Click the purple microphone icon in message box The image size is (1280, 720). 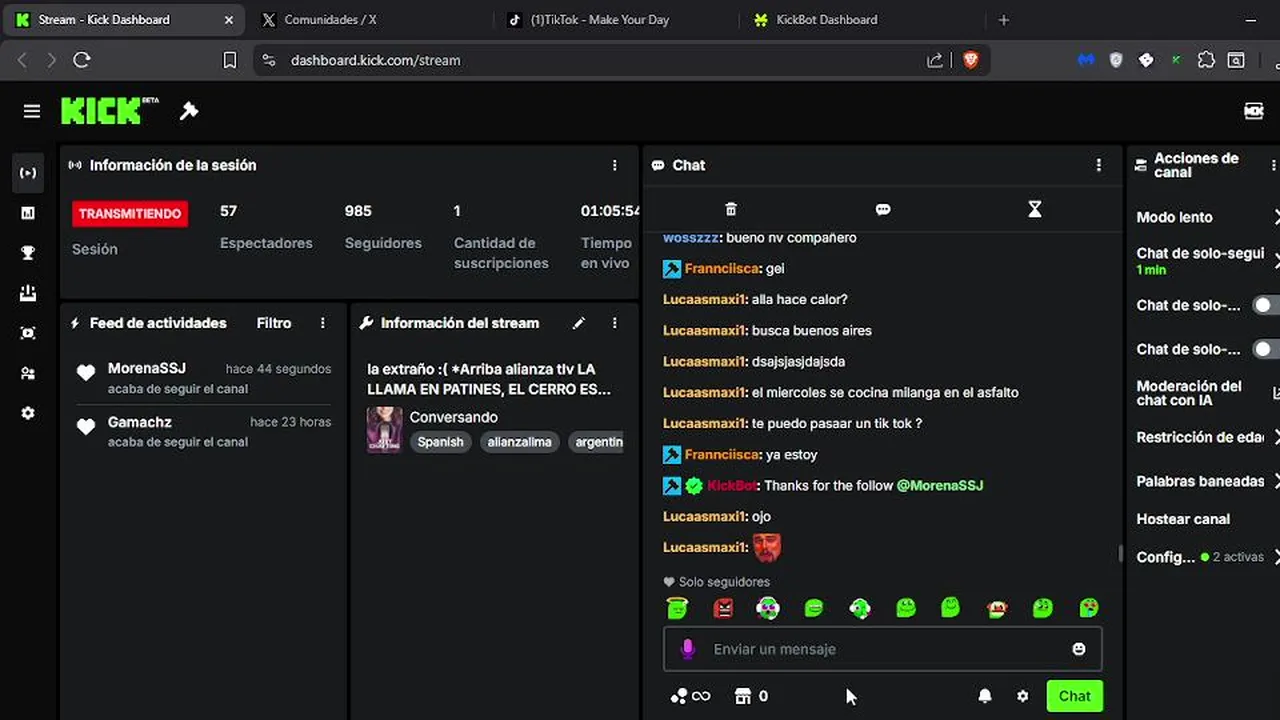(x=687, y=649)
